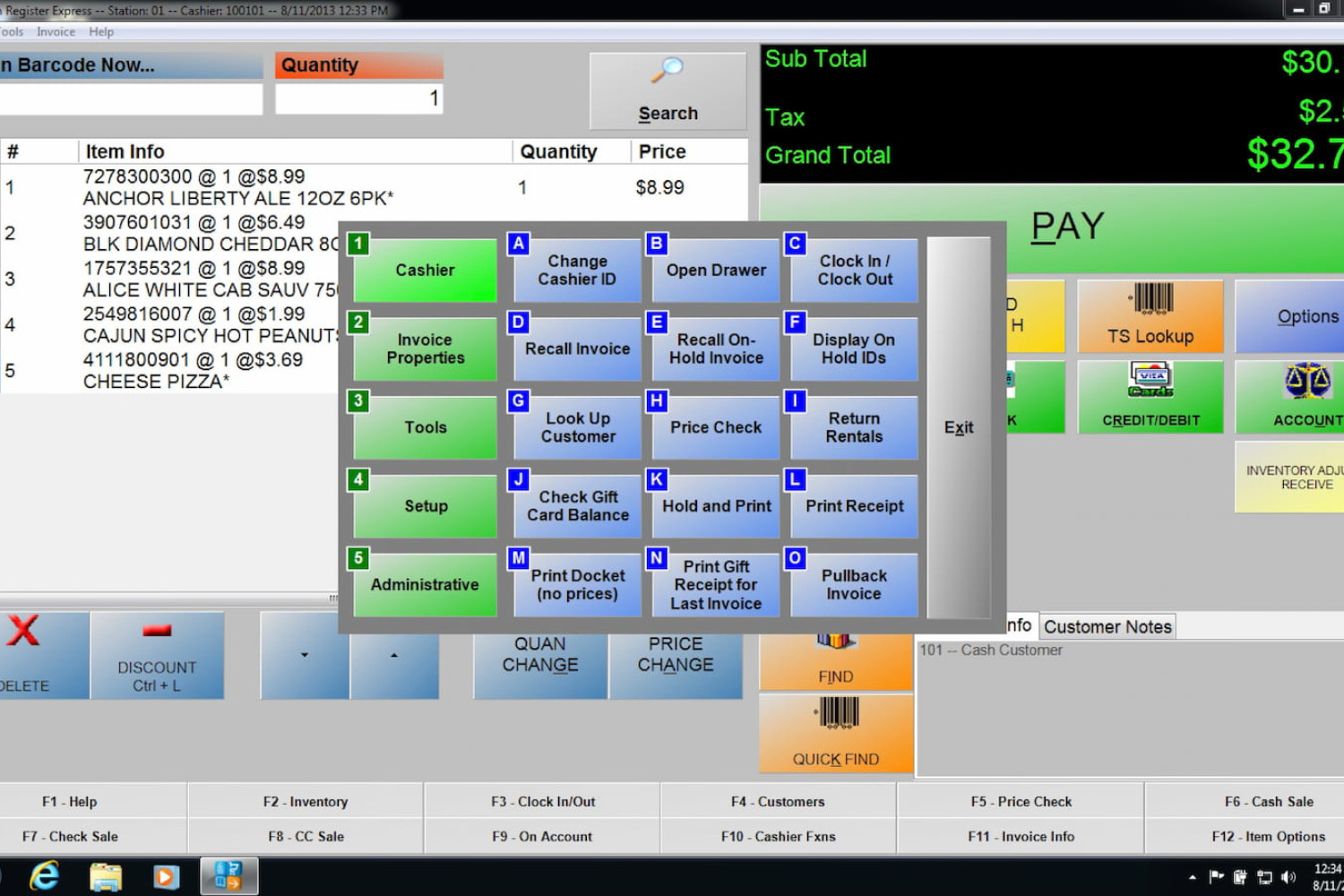
Task: Select the CREDIT/DEBIT card payment icon
Action: pyautogui.click(x=1150, y=397)
